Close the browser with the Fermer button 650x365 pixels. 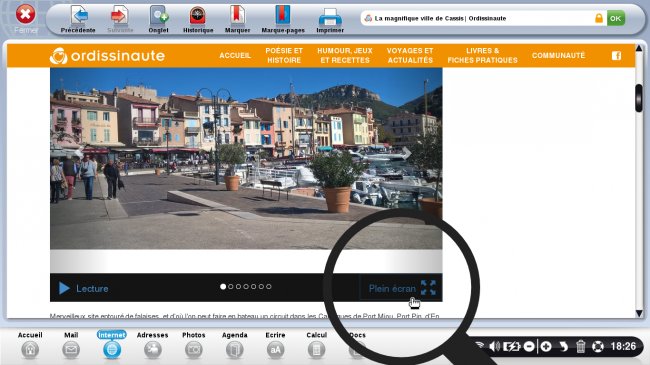(x=26, y=18)
